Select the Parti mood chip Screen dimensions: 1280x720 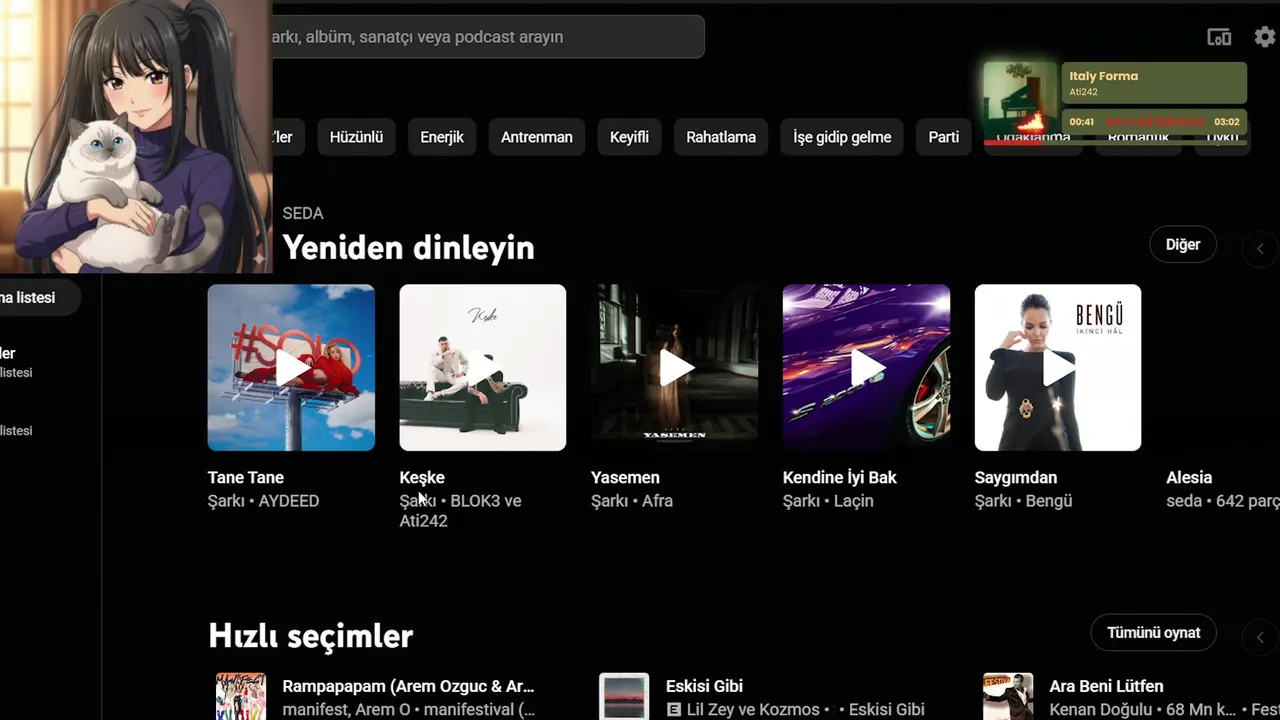(944, 137)
